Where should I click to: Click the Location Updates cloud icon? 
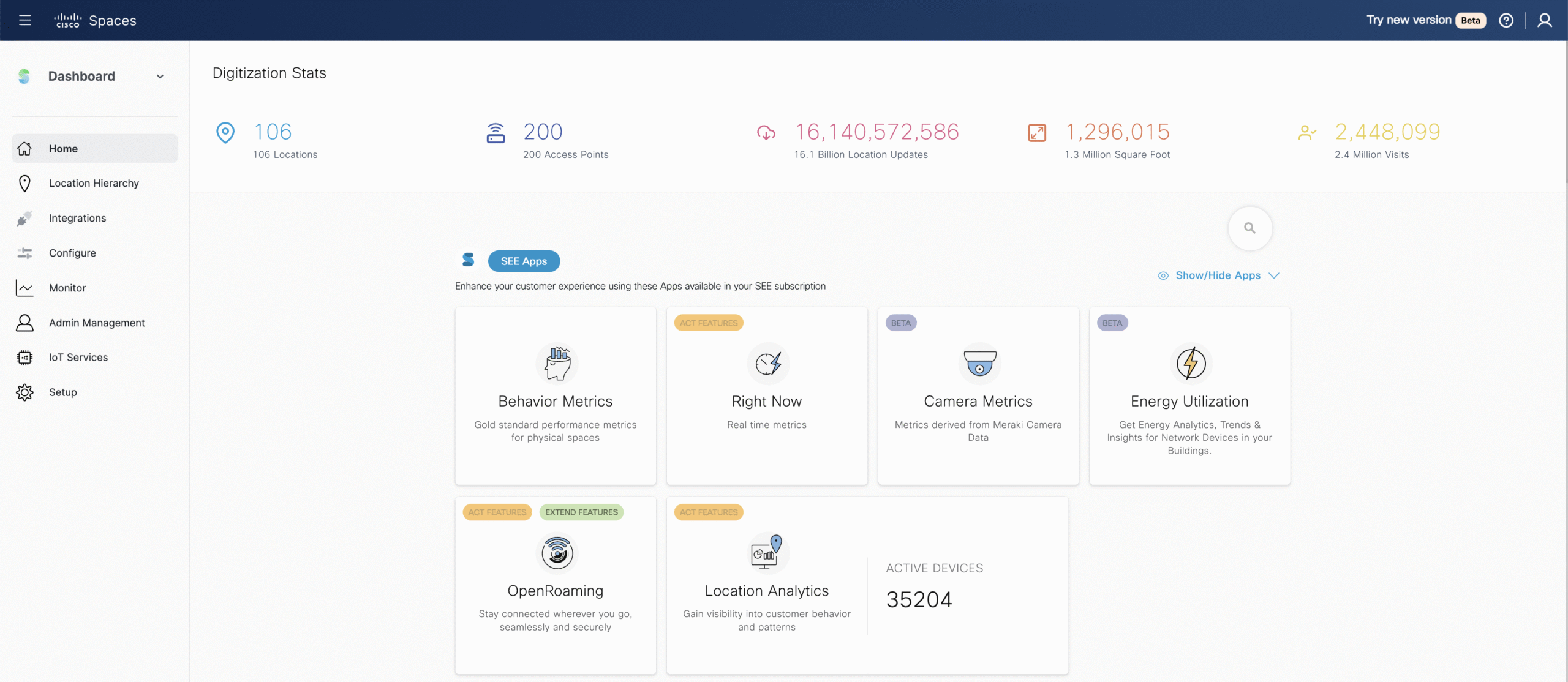[766, 132]
